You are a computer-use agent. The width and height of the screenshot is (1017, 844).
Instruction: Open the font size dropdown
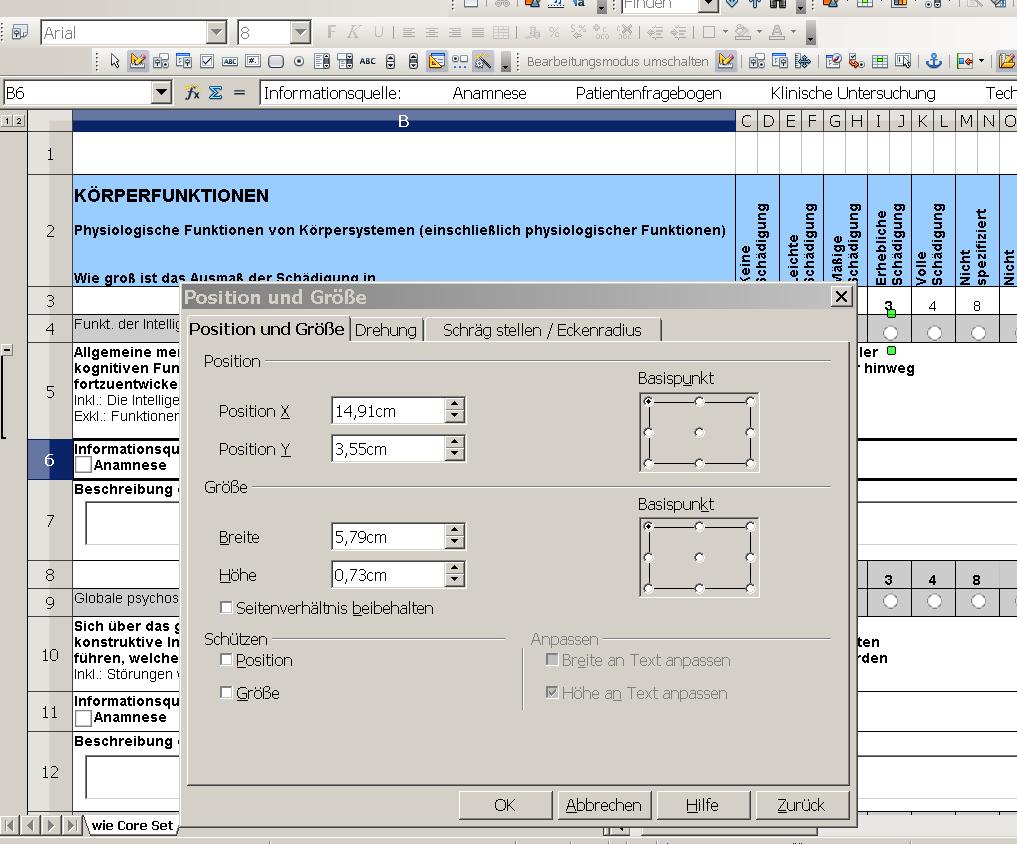click(x=300, y=33)
